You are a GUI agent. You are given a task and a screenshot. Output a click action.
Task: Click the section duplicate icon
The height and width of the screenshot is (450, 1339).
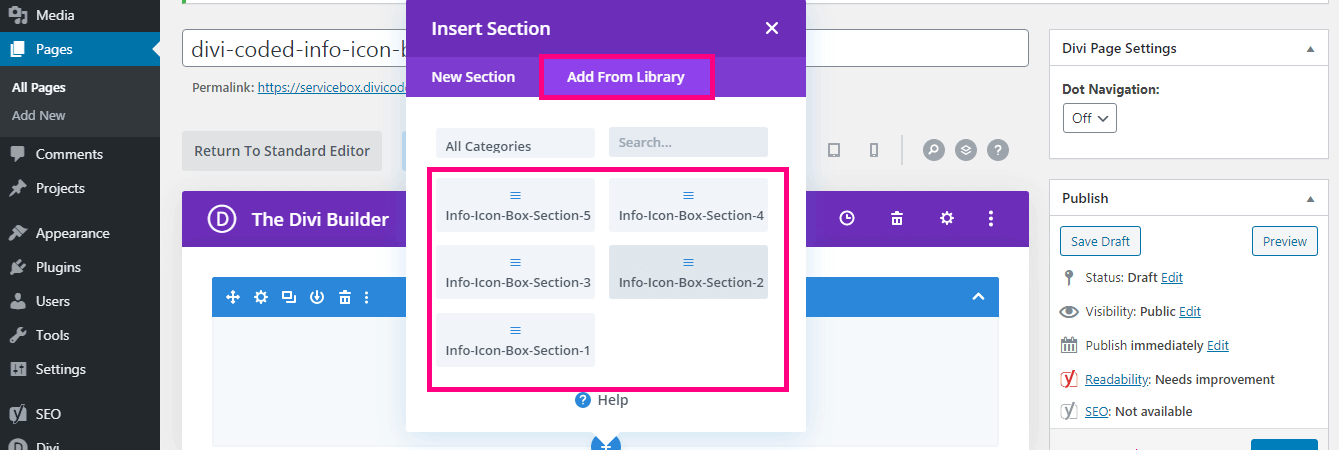(x=289, y=297)
